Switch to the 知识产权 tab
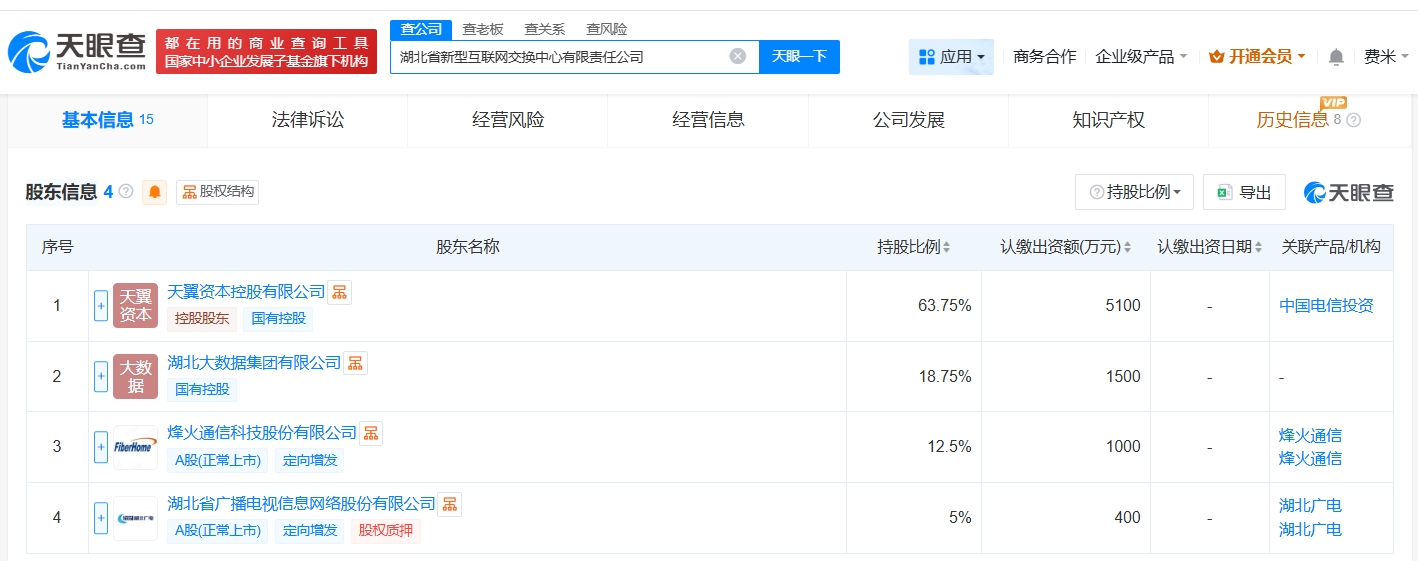This screenshot has width=1418, height=561. 1108,120
